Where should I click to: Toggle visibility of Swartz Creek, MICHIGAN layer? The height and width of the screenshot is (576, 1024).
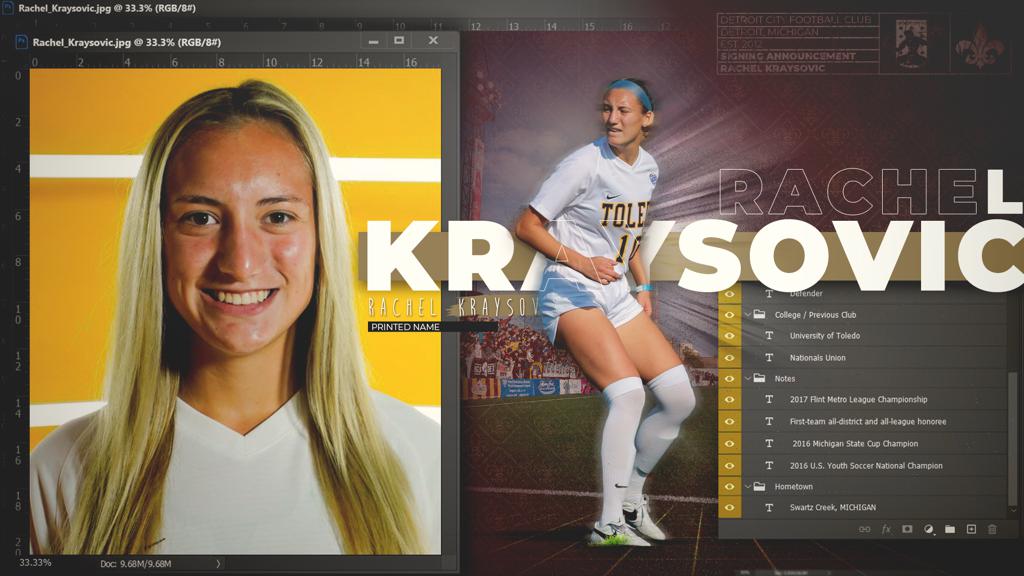coord(729,507)
